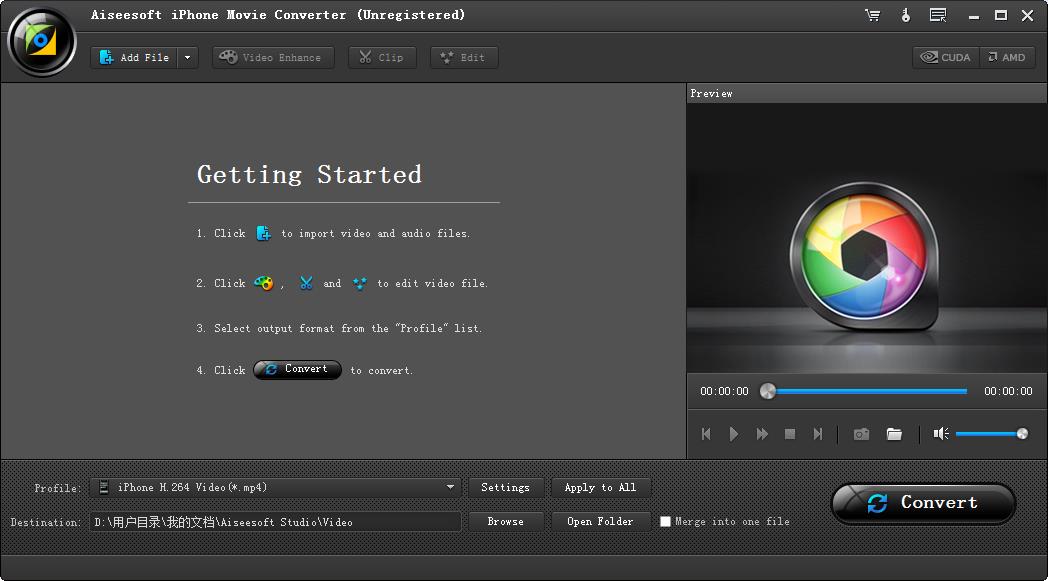The image size is (1048, 581).
Task: Take a snapshot with the camera icon
Action: pos(861,434)
